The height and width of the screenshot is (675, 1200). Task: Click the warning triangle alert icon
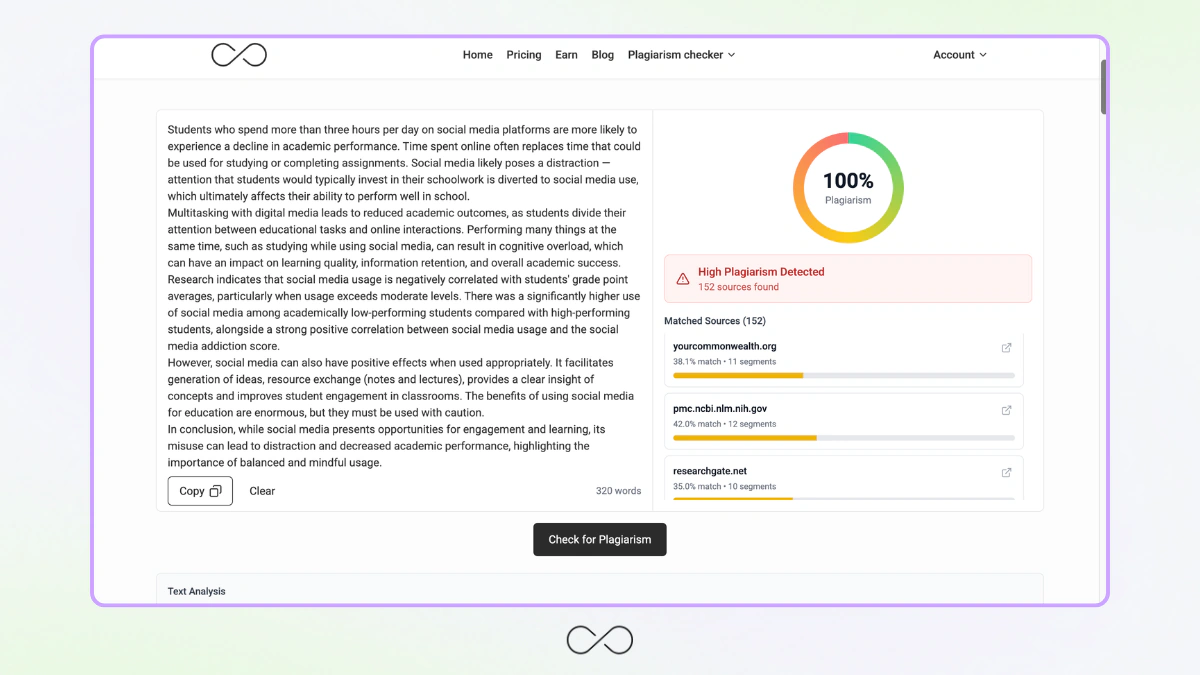pos(683,279)
